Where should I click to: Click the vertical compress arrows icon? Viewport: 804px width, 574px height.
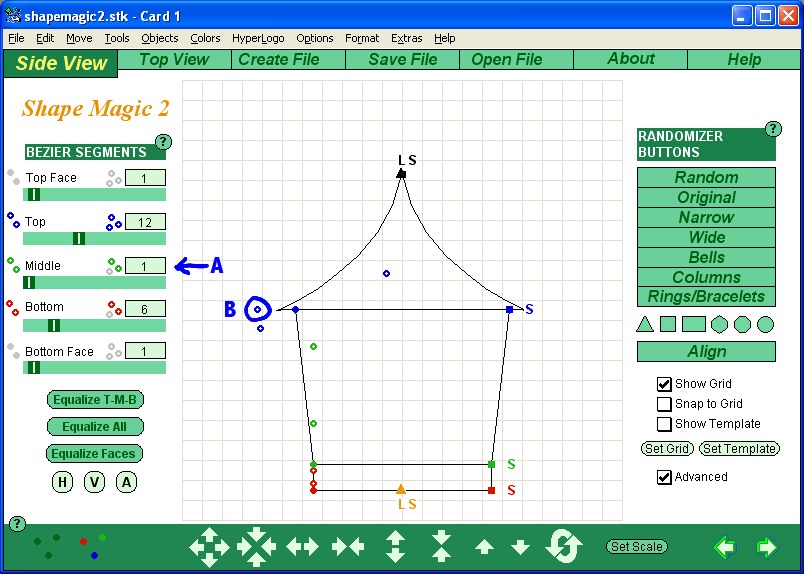tap(441, 547)
